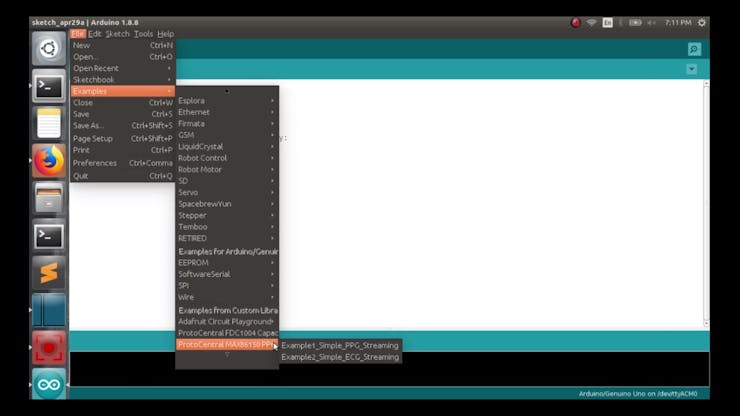The image size is (740, 416).
Task: Open the Help menu
Action: [x=166, y=34]
